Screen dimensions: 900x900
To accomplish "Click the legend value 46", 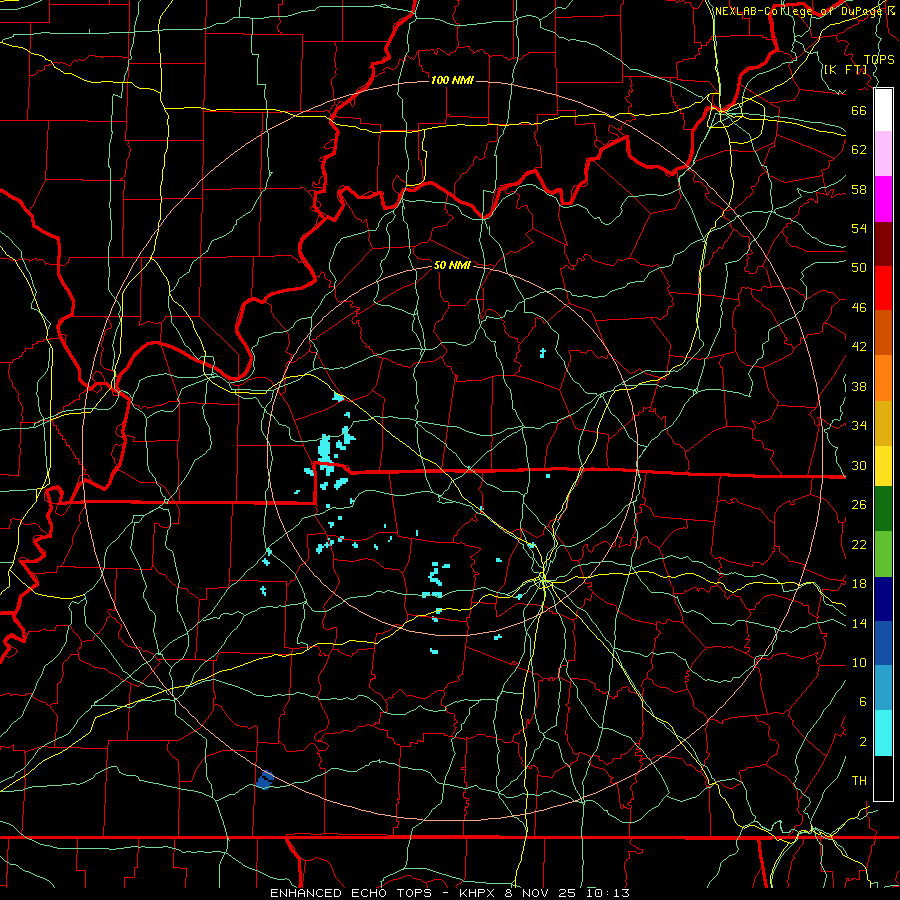I will 859,308.
